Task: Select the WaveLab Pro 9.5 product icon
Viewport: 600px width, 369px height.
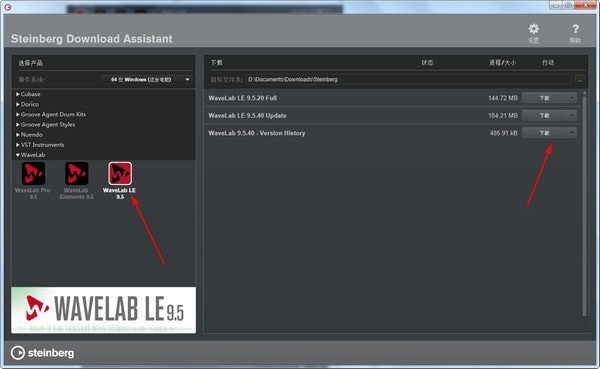Action: 33,173
